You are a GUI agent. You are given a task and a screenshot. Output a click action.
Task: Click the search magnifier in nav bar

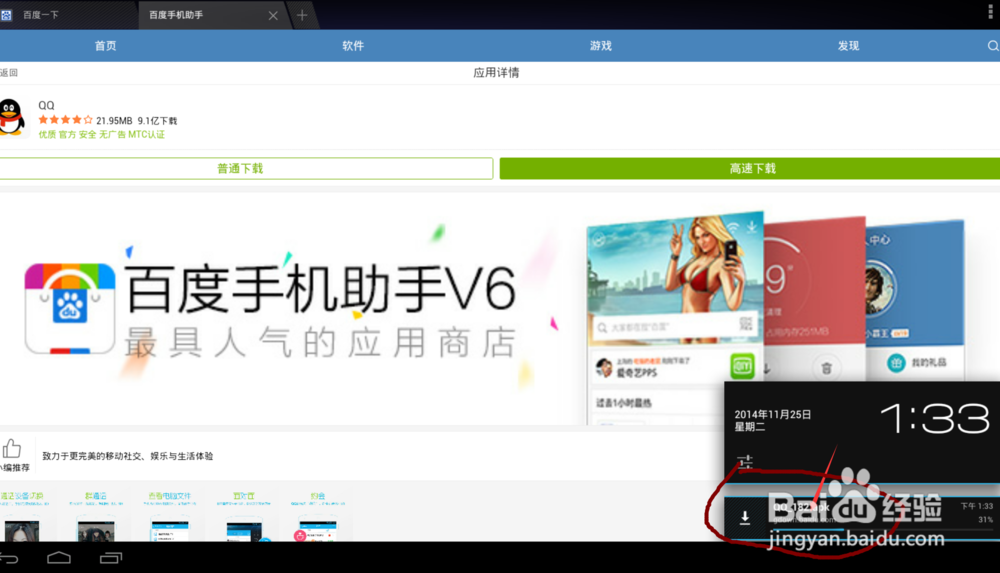click(993, 46)
